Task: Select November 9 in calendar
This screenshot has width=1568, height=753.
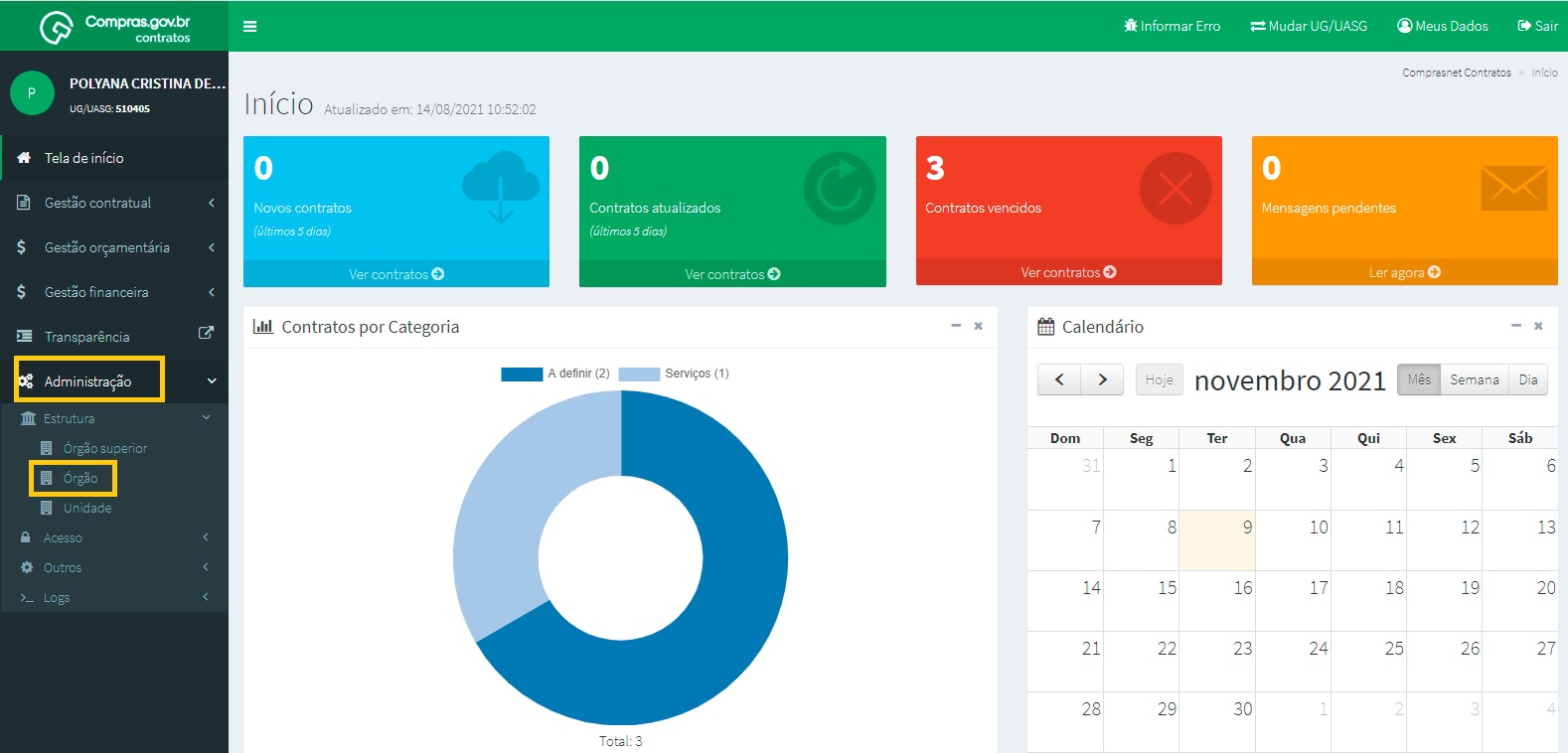Action: (1217, 540)
